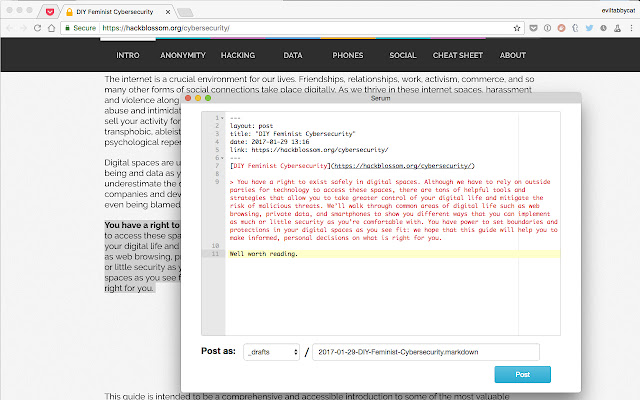Open the ANONYMITY navigation item
This screenshot has height=400, width=640.
[x=183, y=55]
